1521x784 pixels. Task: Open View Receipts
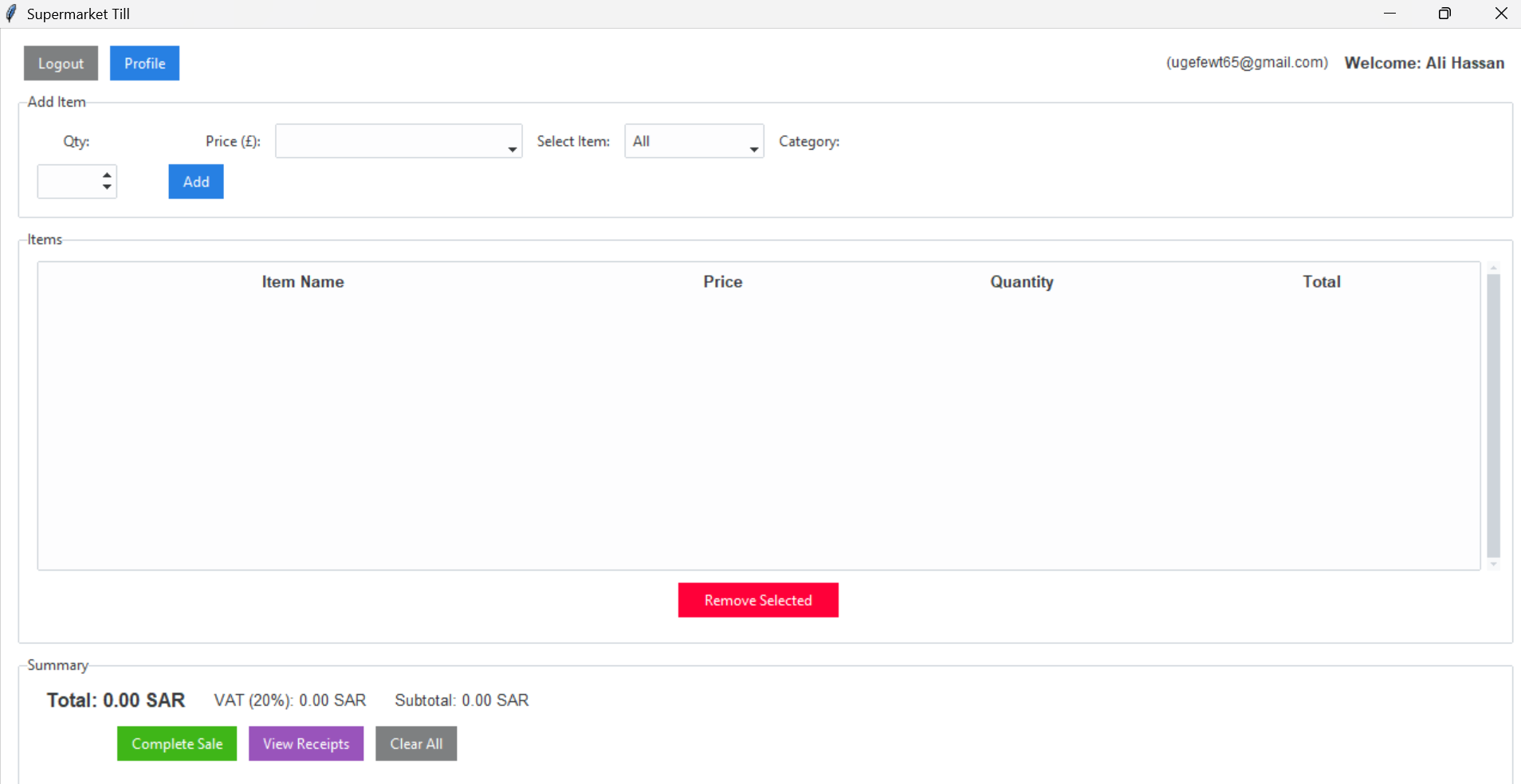point(306,743)
